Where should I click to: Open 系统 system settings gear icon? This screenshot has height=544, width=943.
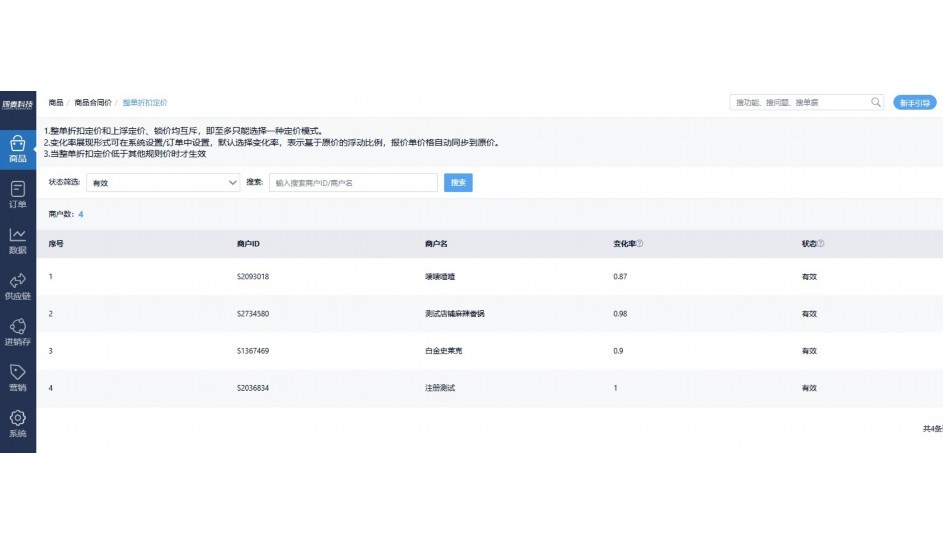(x=17, y=424)
